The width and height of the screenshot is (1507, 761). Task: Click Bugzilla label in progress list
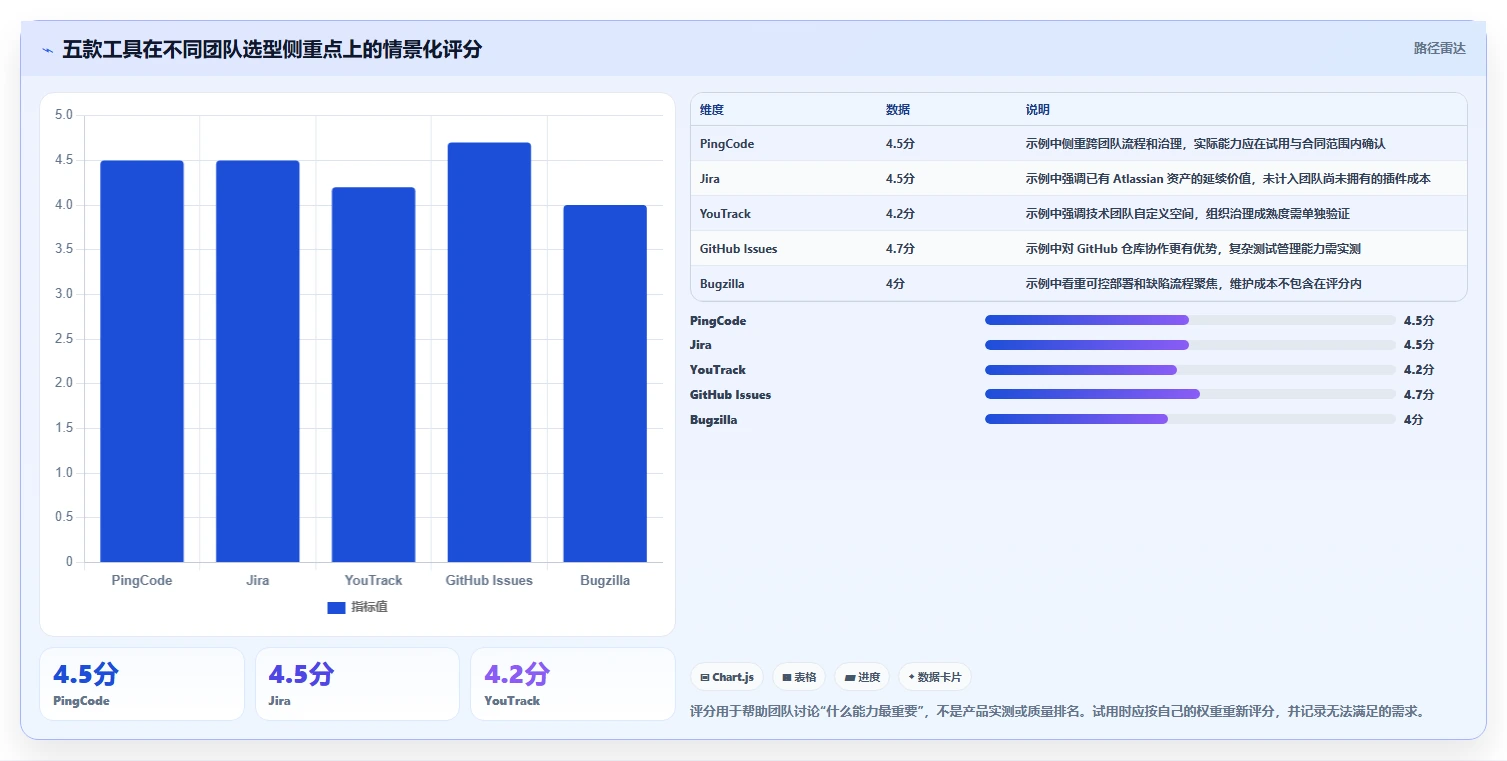pyautogui.click(x=714, y=420)
